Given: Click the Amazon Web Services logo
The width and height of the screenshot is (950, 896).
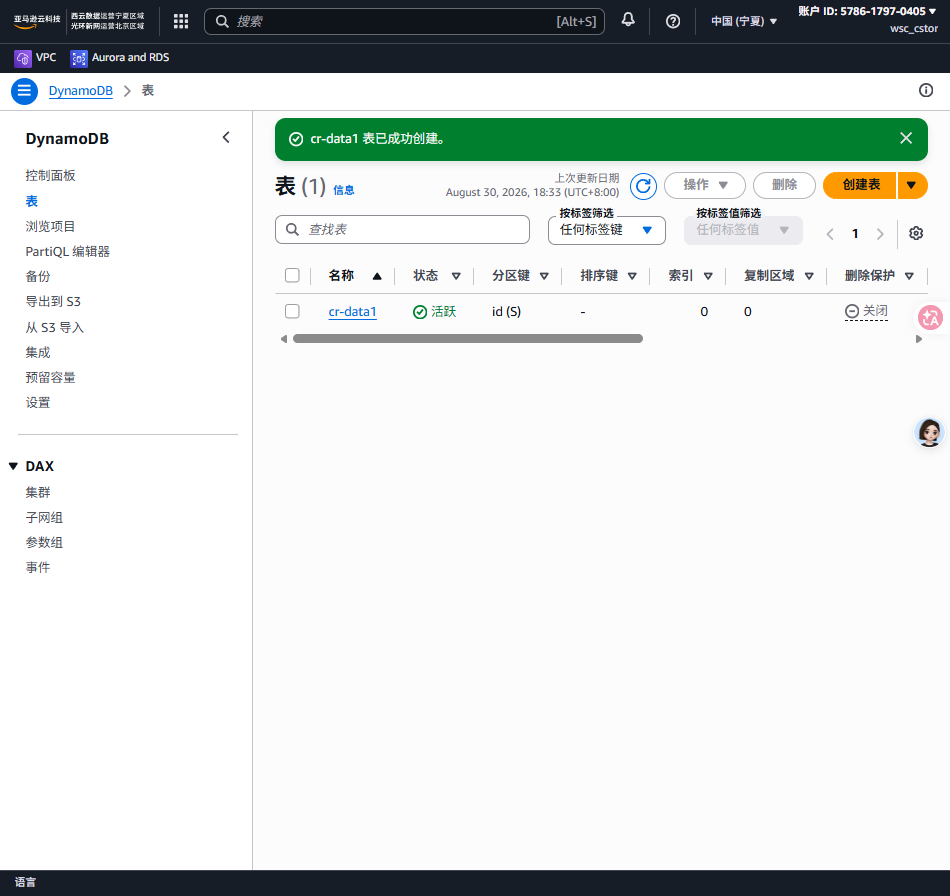Looking at the screenshot, I should click(x=36, y=21).
